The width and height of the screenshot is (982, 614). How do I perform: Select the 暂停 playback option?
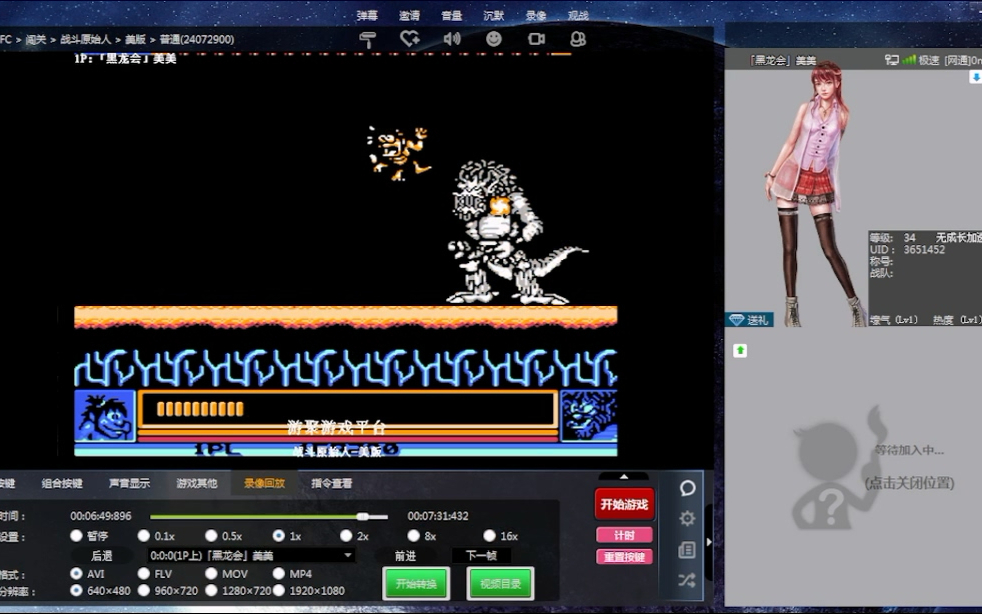76,536
